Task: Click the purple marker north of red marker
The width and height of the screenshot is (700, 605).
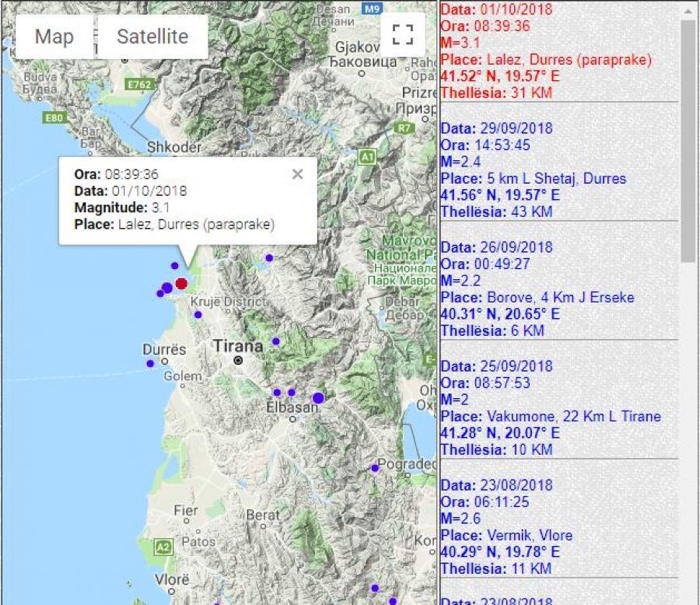Action: (175, 266)
